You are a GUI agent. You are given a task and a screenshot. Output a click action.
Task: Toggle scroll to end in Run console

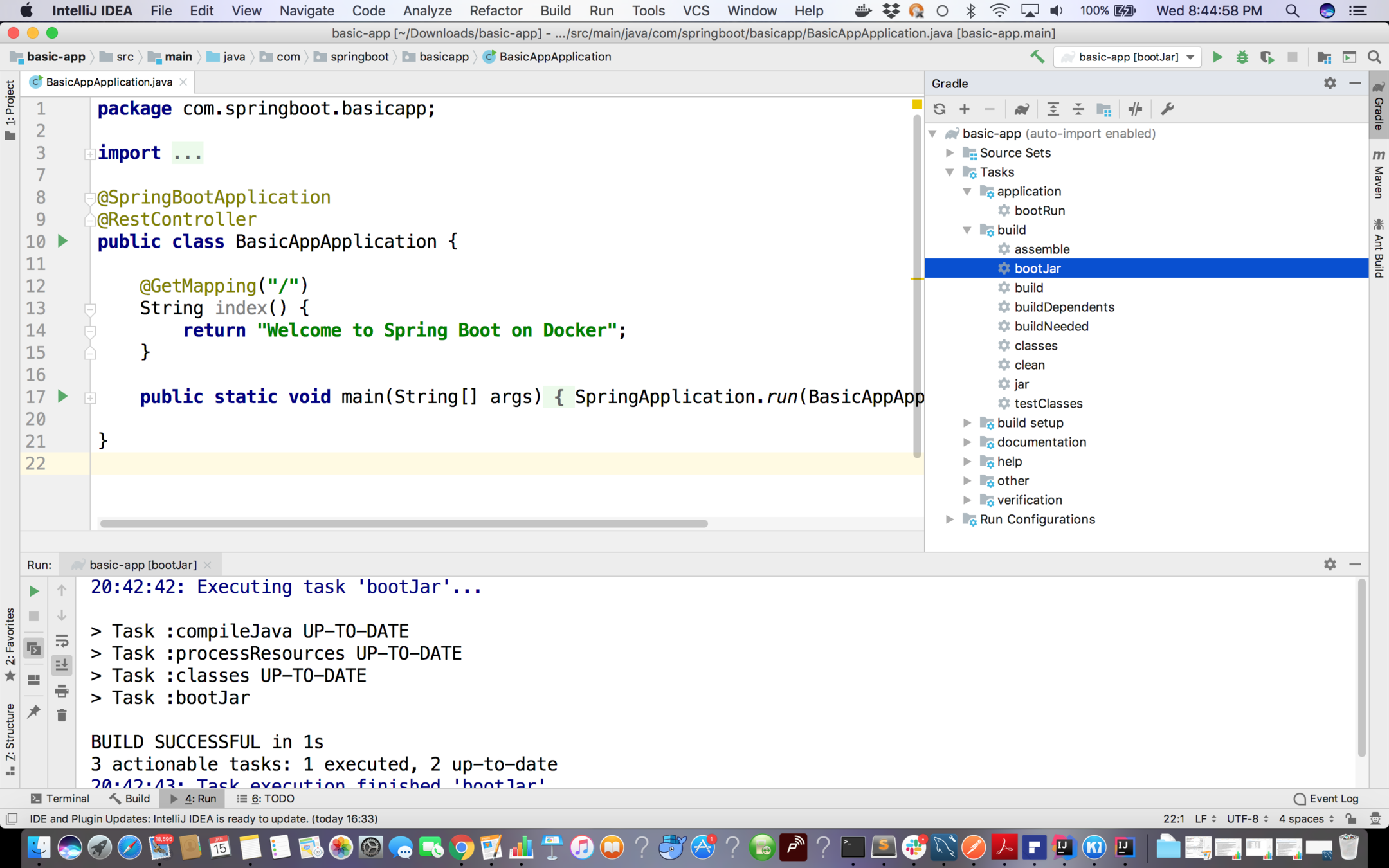(62, 665)
